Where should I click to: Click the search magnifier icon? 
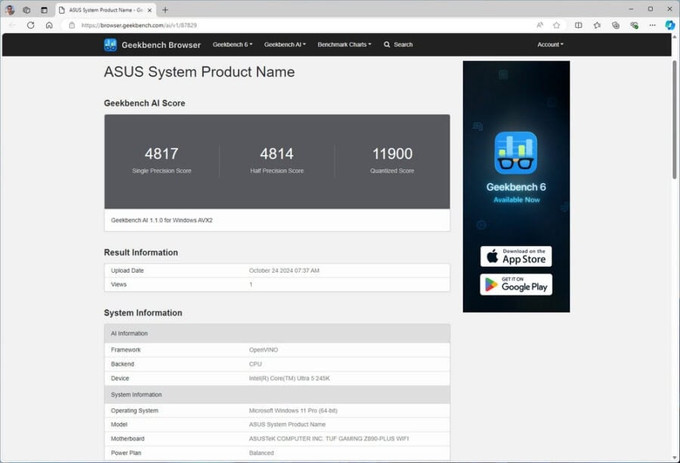click(x=387, y=44)
